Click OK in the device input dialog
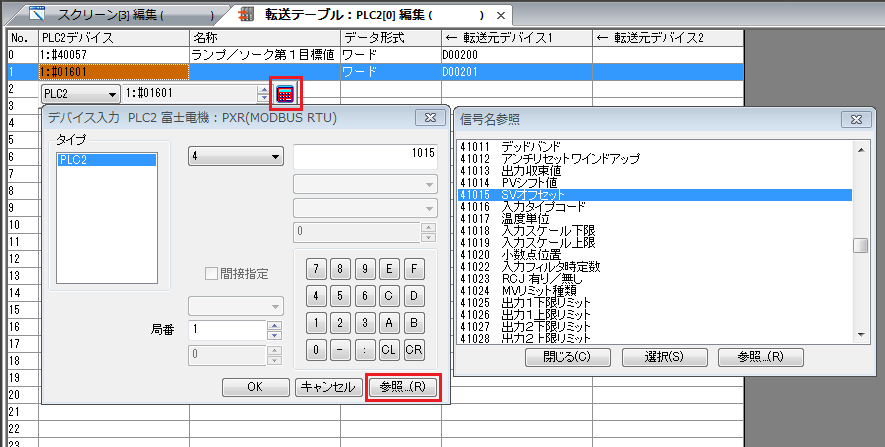 point(254,387)
